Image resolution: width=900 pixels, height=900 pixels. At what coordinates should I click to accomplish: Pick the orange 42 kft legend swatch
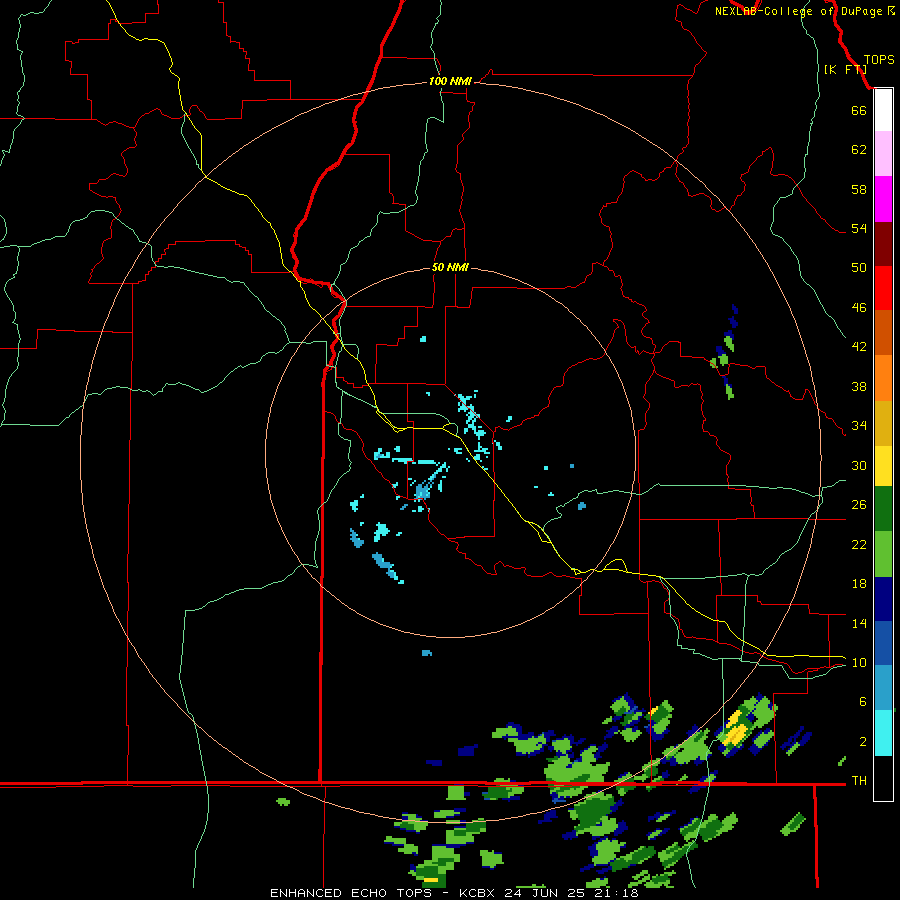(x=883, y=377)
